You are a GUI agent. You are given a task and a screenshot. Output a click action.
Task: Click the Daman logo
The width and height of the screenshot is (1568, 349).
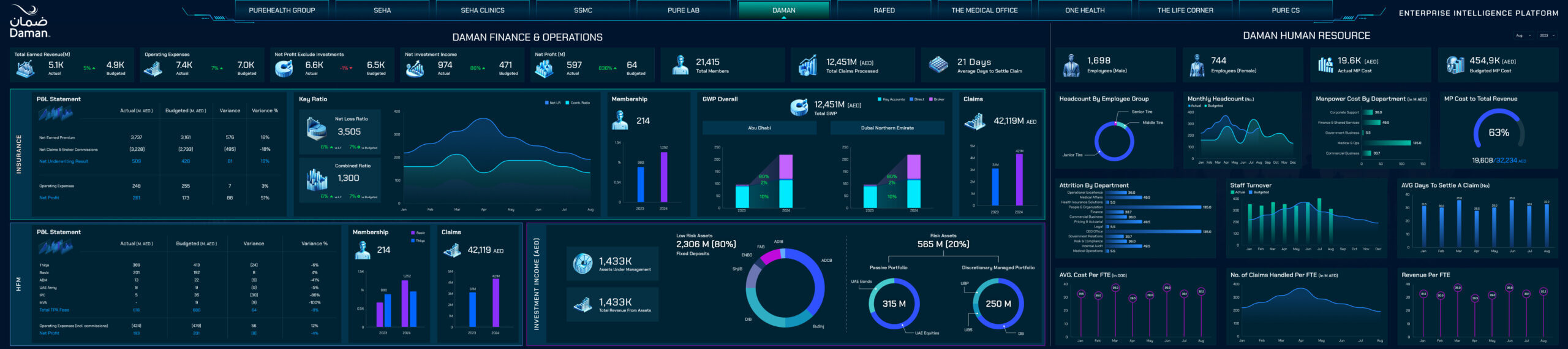pos(28,22)
